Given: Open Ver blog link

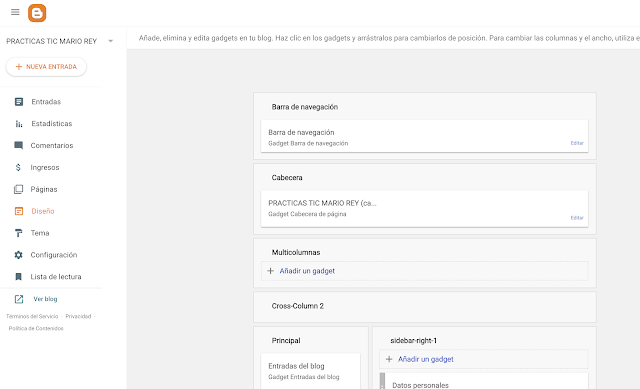Looking at the screenshot, I should pos(45,299).
